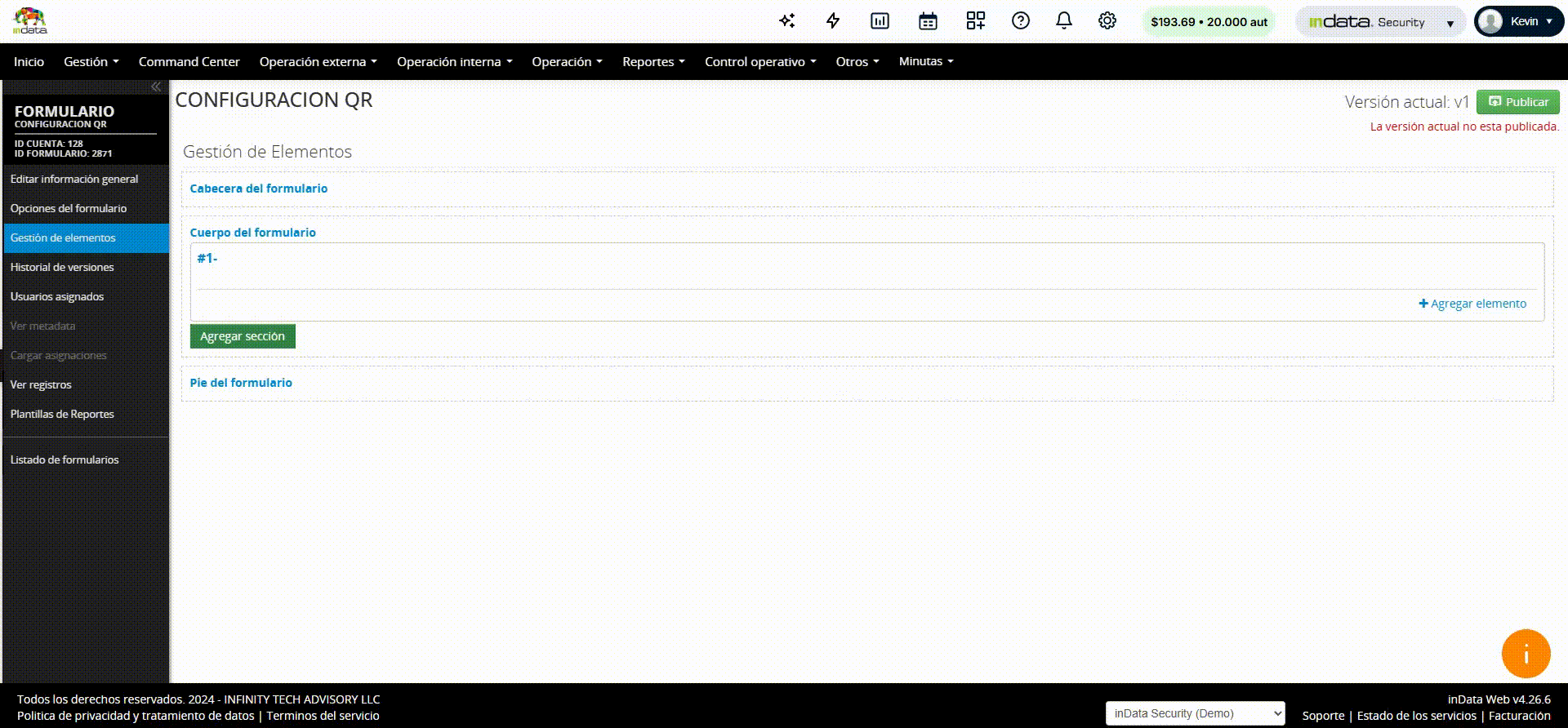Click the orange info floating button
Screen dimensions: 1568x728
tap(1525, 654)
